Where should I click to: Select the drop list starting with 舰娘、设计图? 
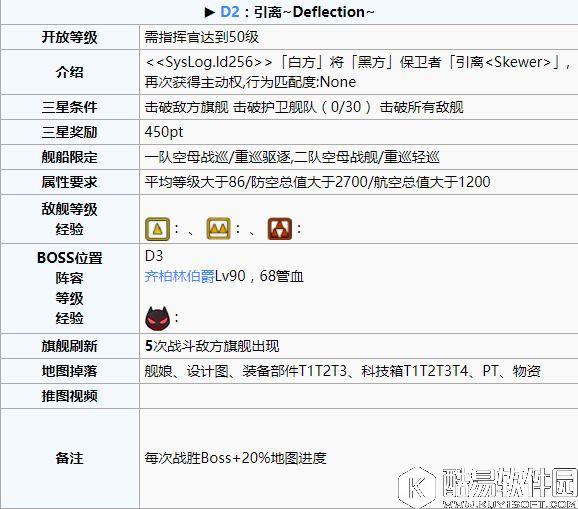342,371
